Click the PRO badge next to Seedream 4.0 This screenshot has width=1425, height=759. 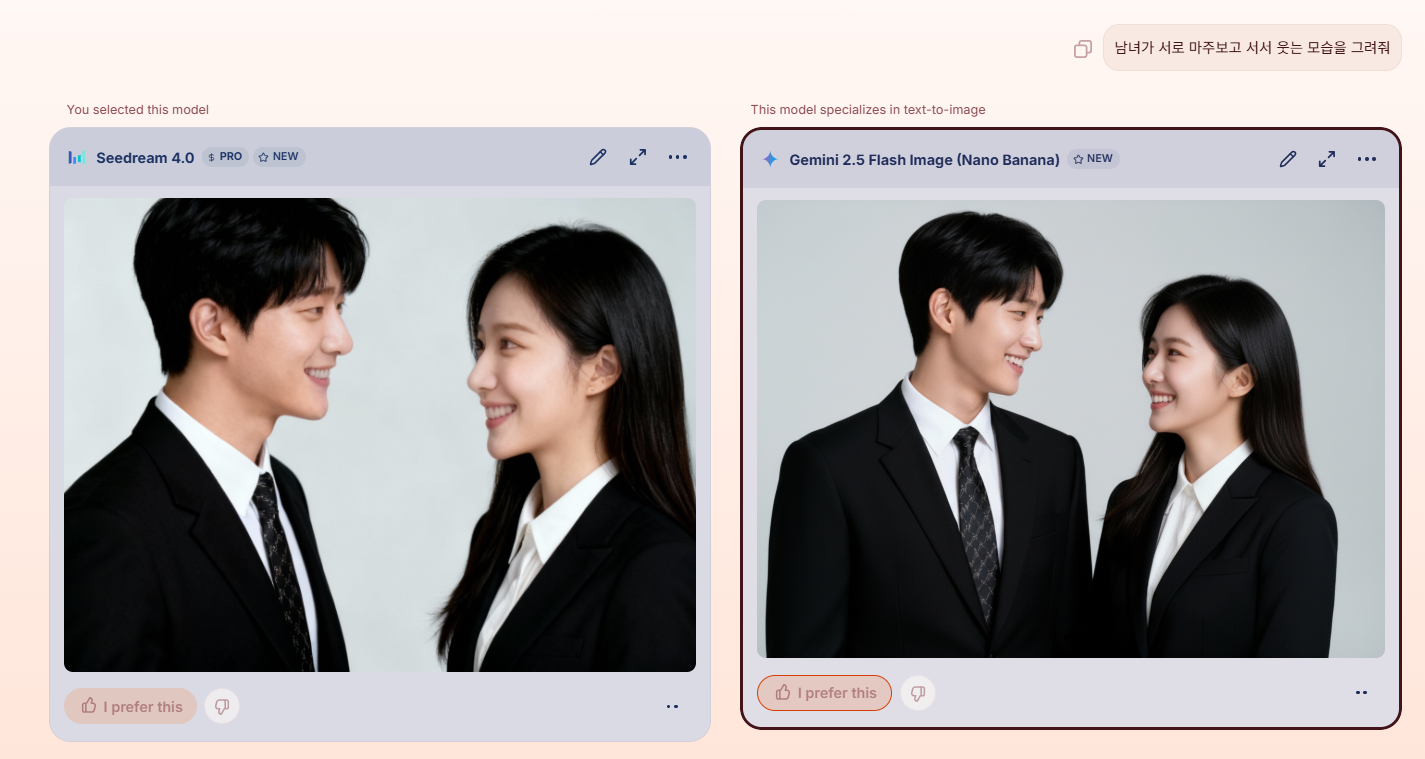tap(225, 157)
